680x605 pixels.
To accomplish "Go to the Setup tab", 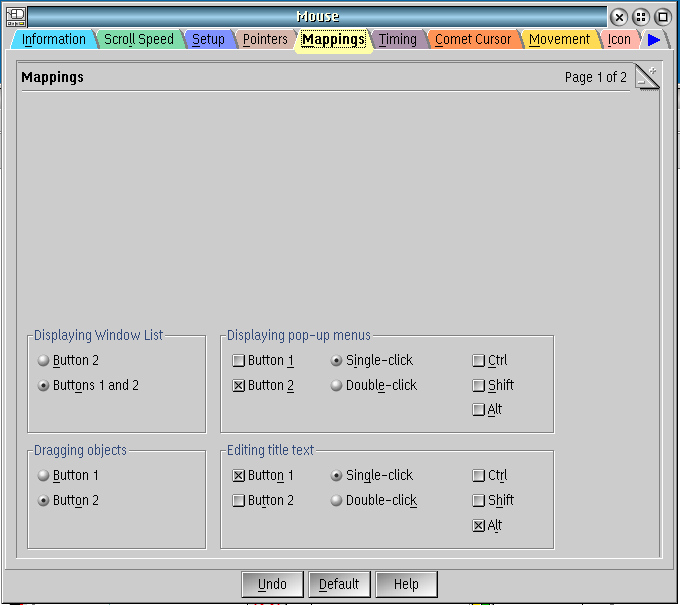I will pos(209,39).
